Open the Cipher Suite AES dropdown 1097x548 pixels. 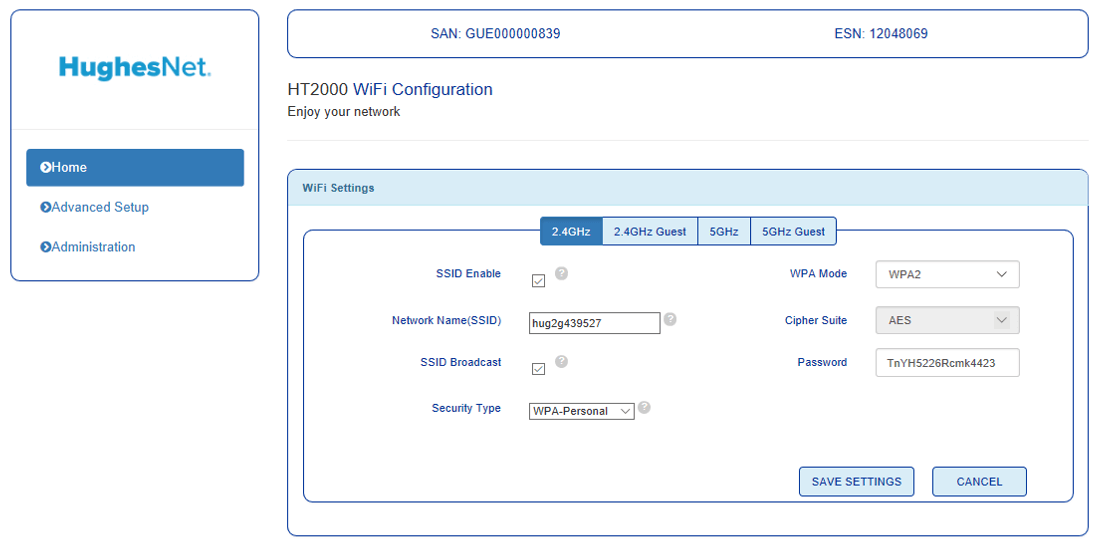947,321
